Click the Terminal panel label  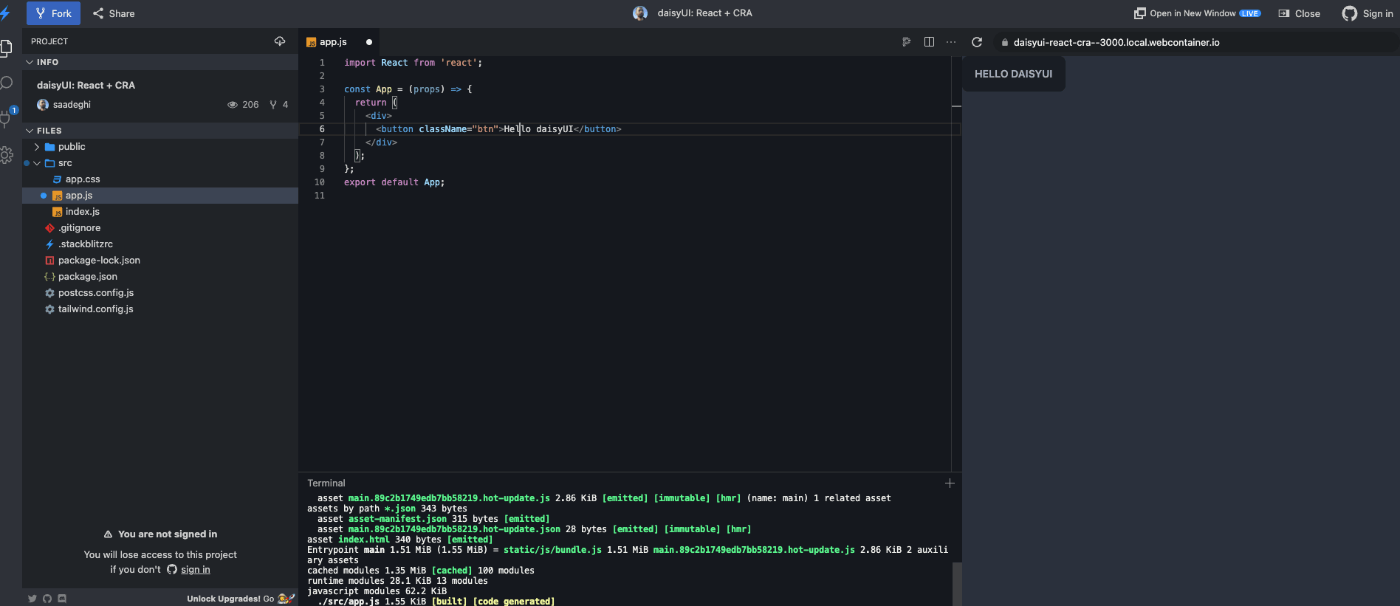[x=326, y=483]
